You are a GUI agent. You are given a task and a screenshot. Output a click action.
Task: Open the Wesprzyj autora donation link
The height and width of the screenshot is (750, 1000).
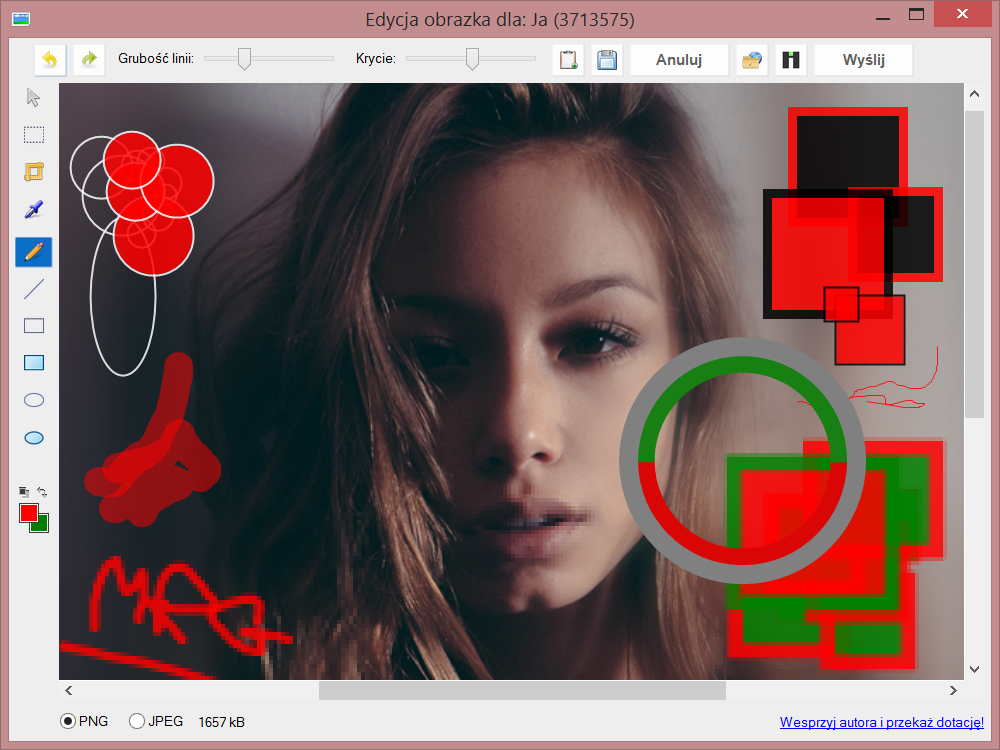pos(881,722)
